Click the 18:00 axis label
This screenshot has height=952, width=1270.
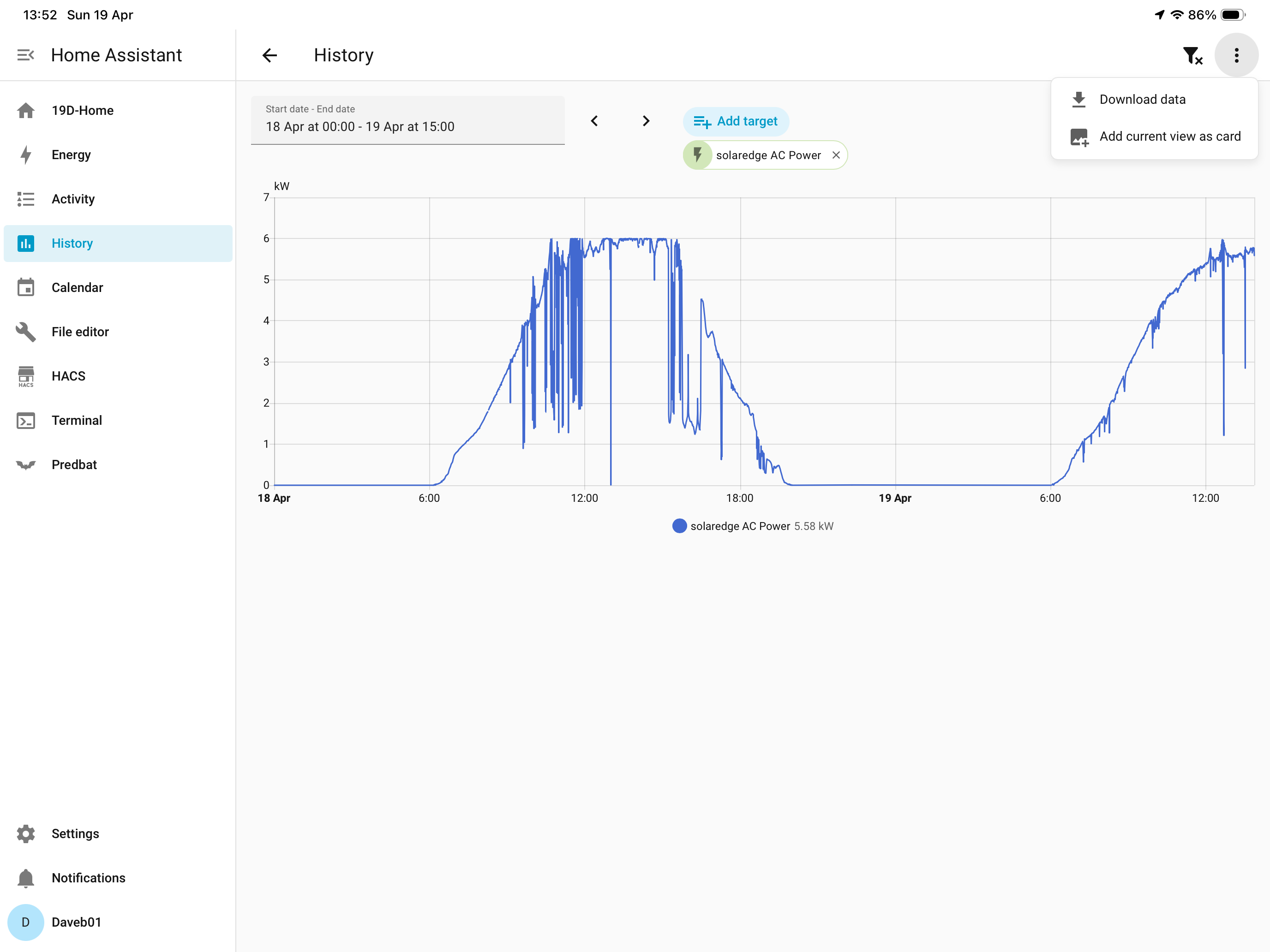[x=739, y=498]
